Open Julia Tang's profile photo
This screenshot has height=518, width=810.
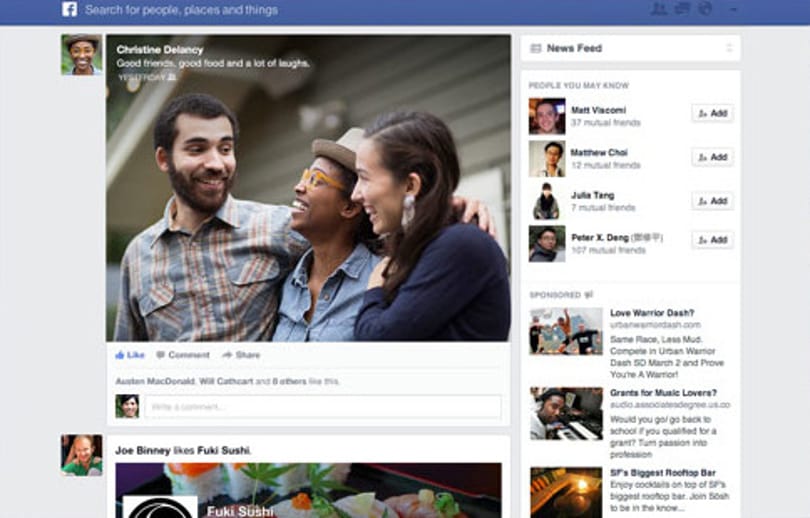(547, 201)
